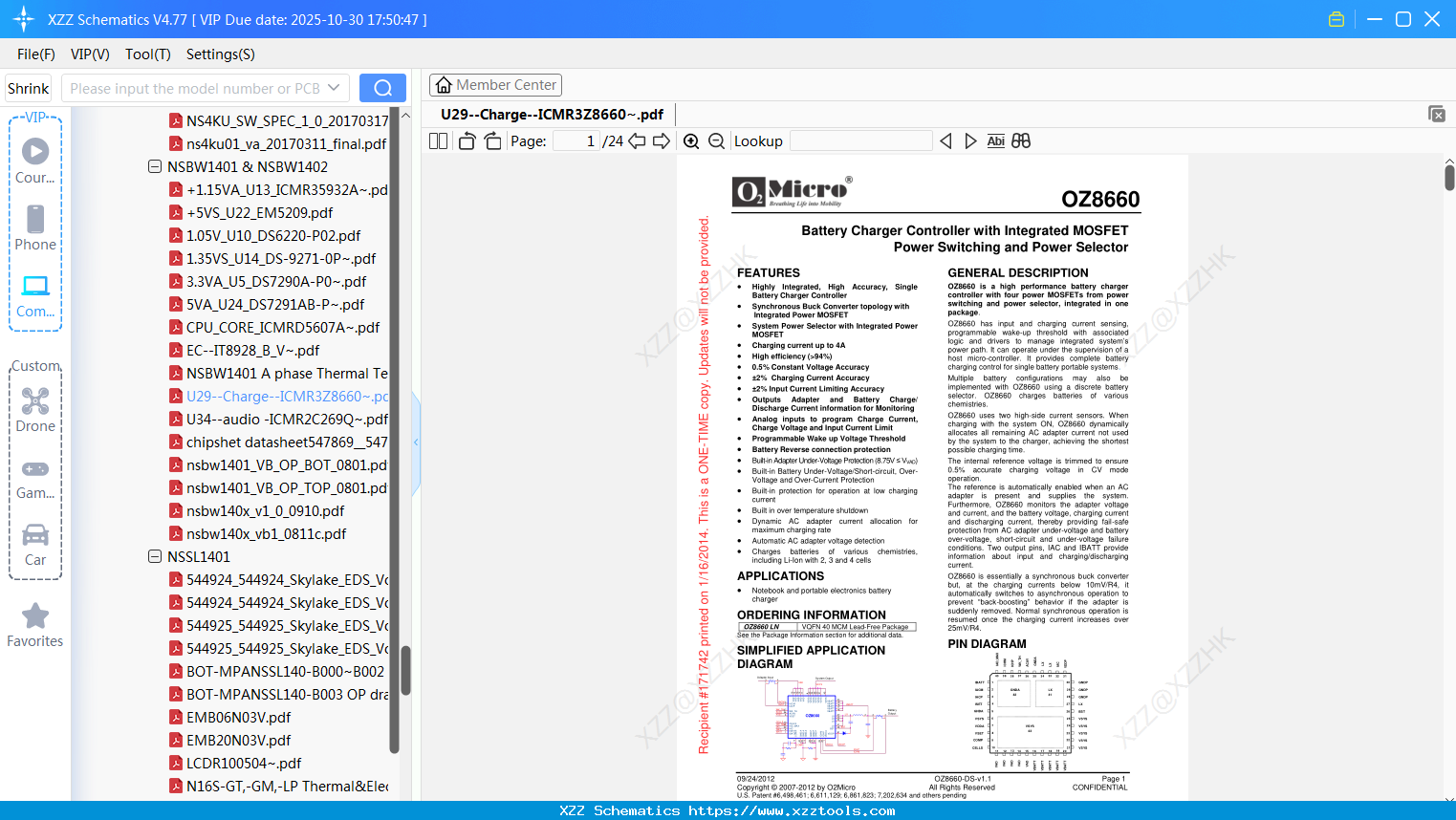Rotate the page clockwise
Image resolution: width=1456 pixels, height=820 pixels.
click(492, 141)
